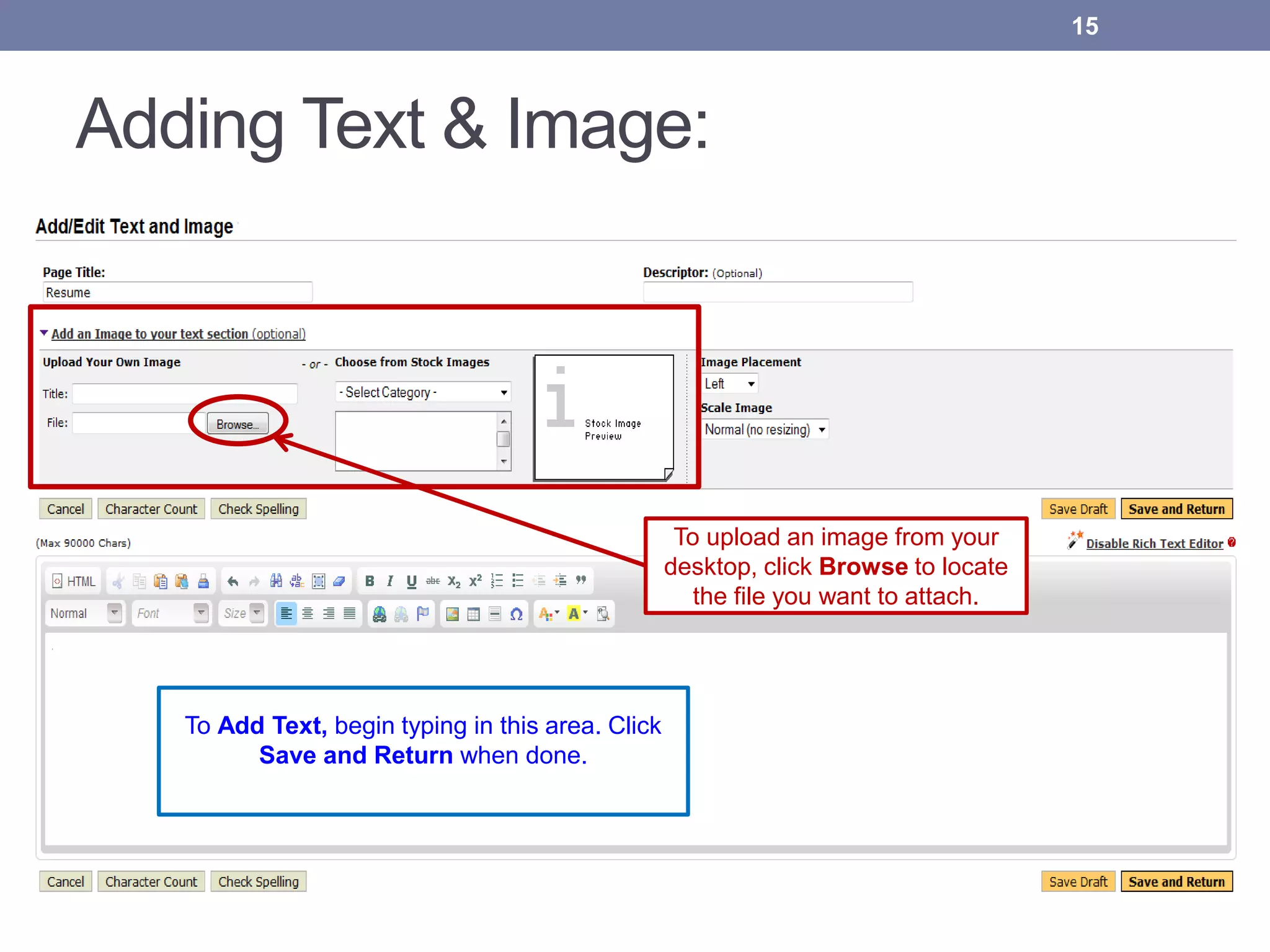The image size is (1270, 952).
Task: Insert a numbered list
Action: pos(497,581)
